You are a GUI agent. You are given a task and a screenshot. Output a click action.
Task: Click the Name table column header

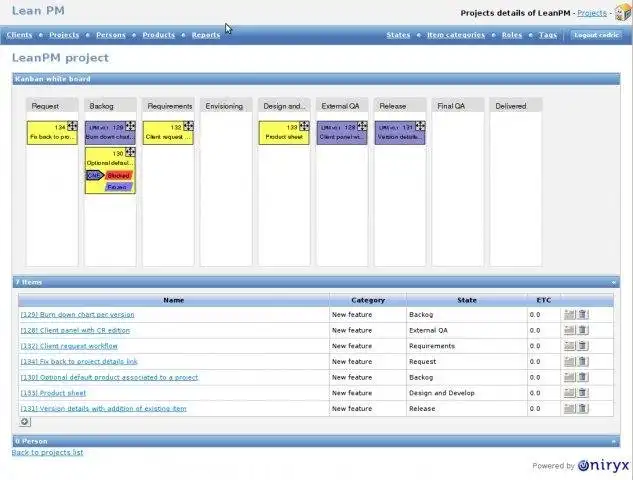pos(174,300)
